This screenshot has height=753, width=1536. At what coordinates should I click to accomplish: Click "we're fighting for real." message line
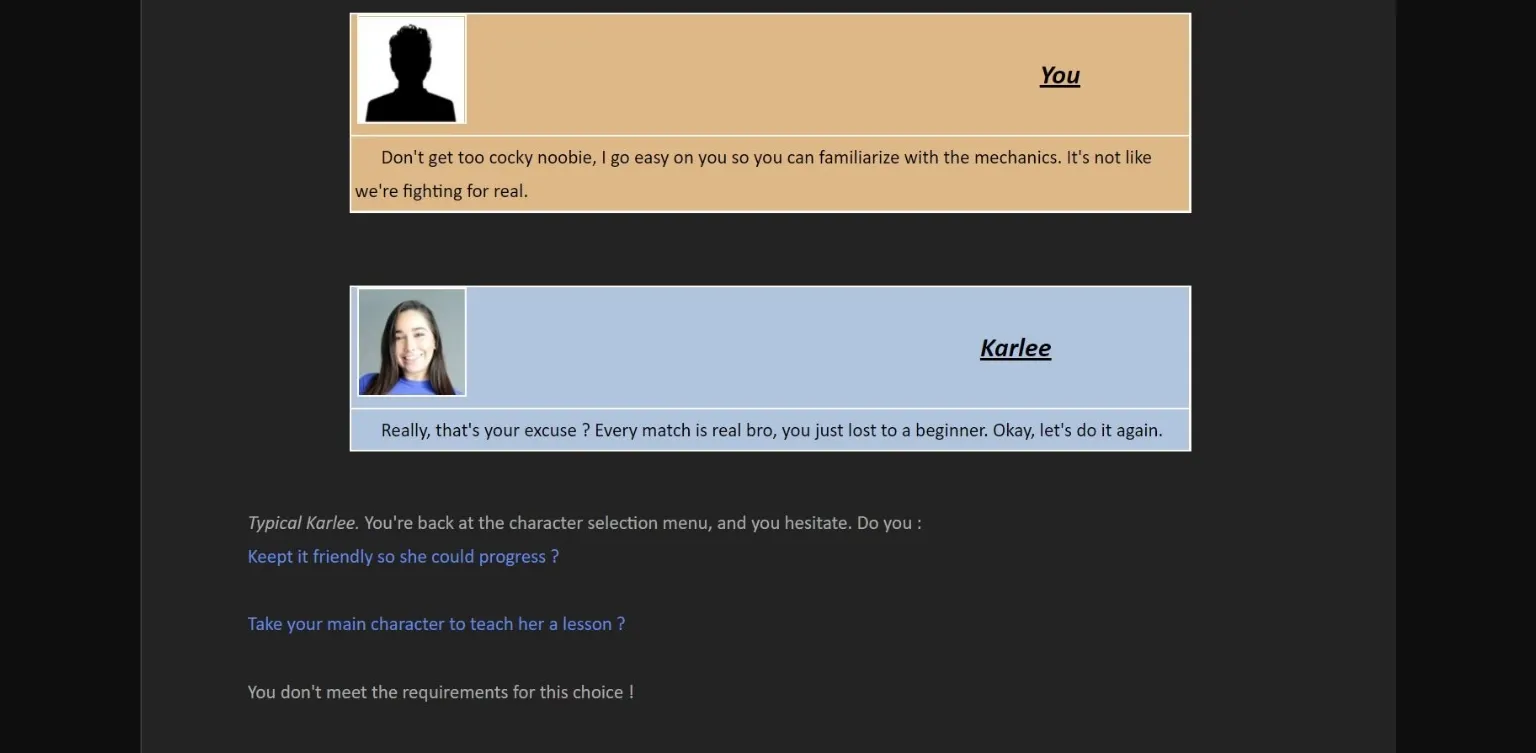coord(441,191)
